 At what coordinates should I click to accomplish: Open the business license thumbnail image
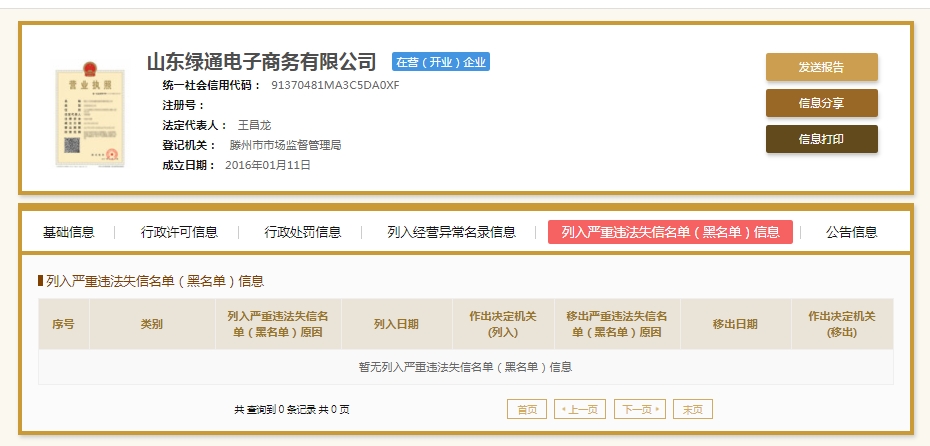90,114
